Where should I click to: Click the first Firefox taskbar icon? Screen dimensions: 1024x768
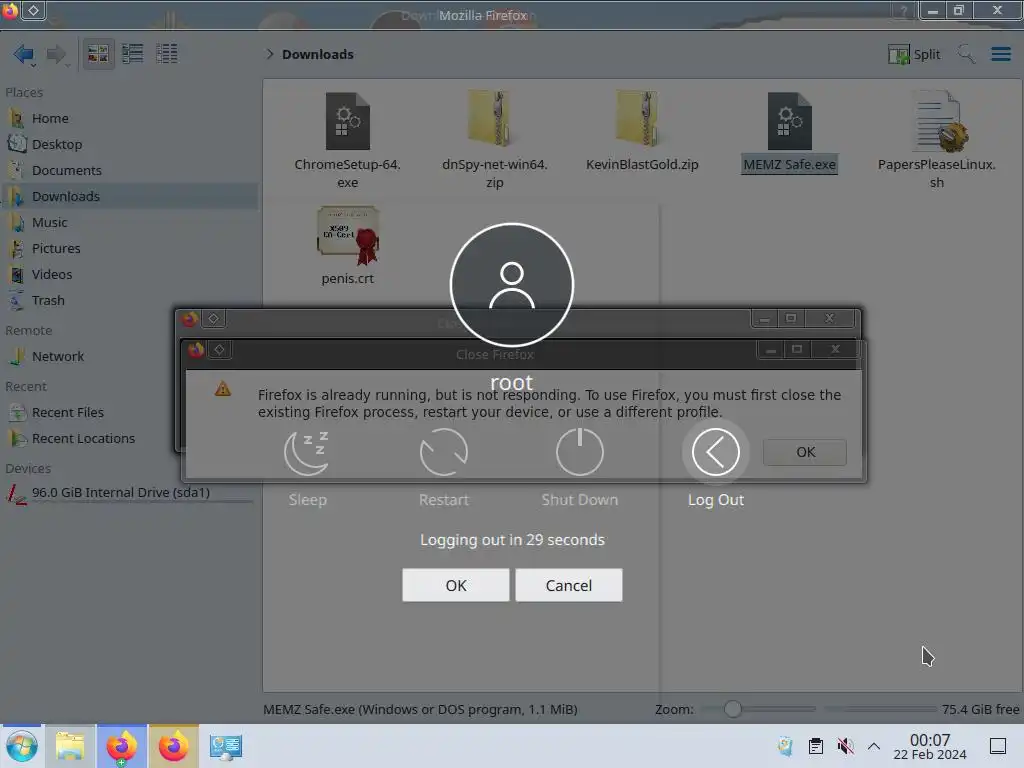pyautogui.click(x=121, y=746)
